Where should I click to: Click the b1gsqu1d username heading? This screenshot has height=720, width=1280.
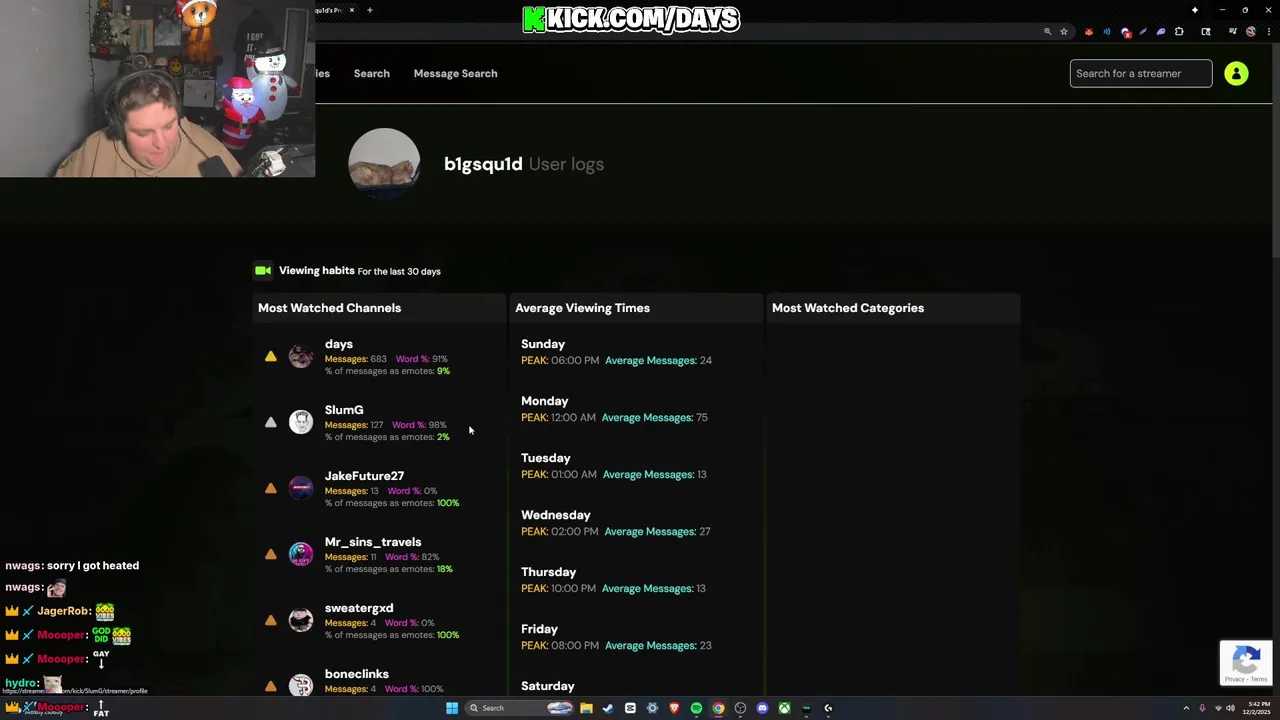coord(483,164)
